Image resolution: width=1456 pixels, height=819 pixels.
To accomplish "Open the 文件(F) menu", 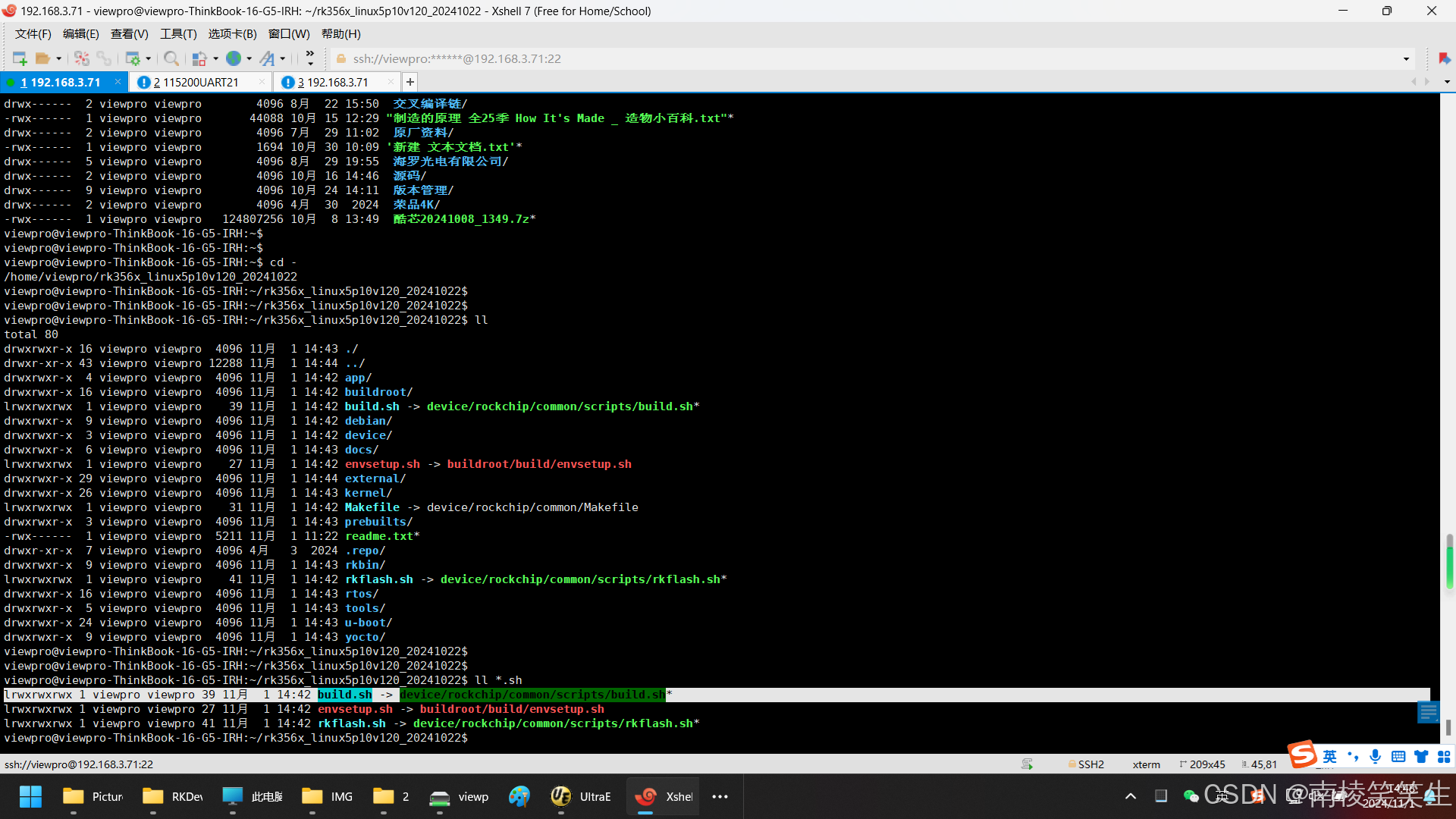I will click(33, 34).
